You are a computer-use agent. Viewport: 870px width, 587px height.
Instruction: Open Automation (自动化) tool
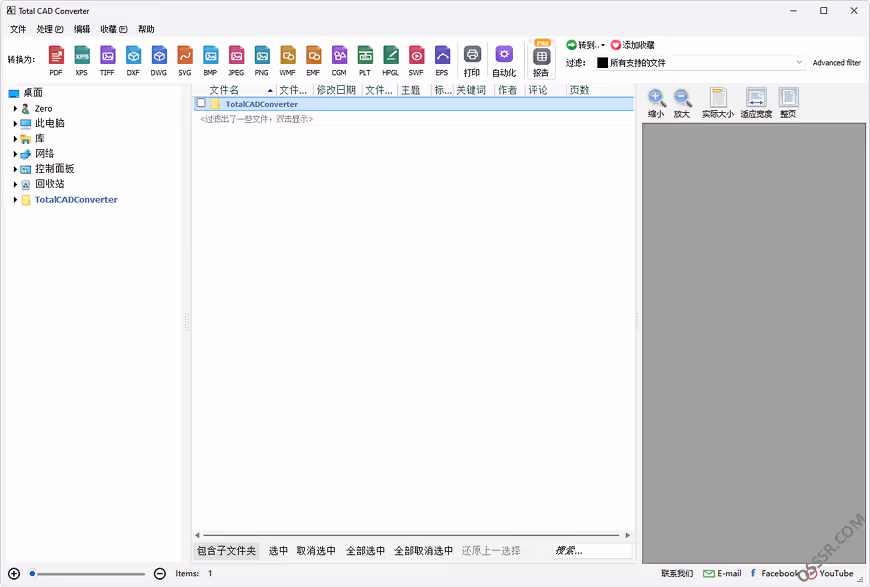coord(504,60)
